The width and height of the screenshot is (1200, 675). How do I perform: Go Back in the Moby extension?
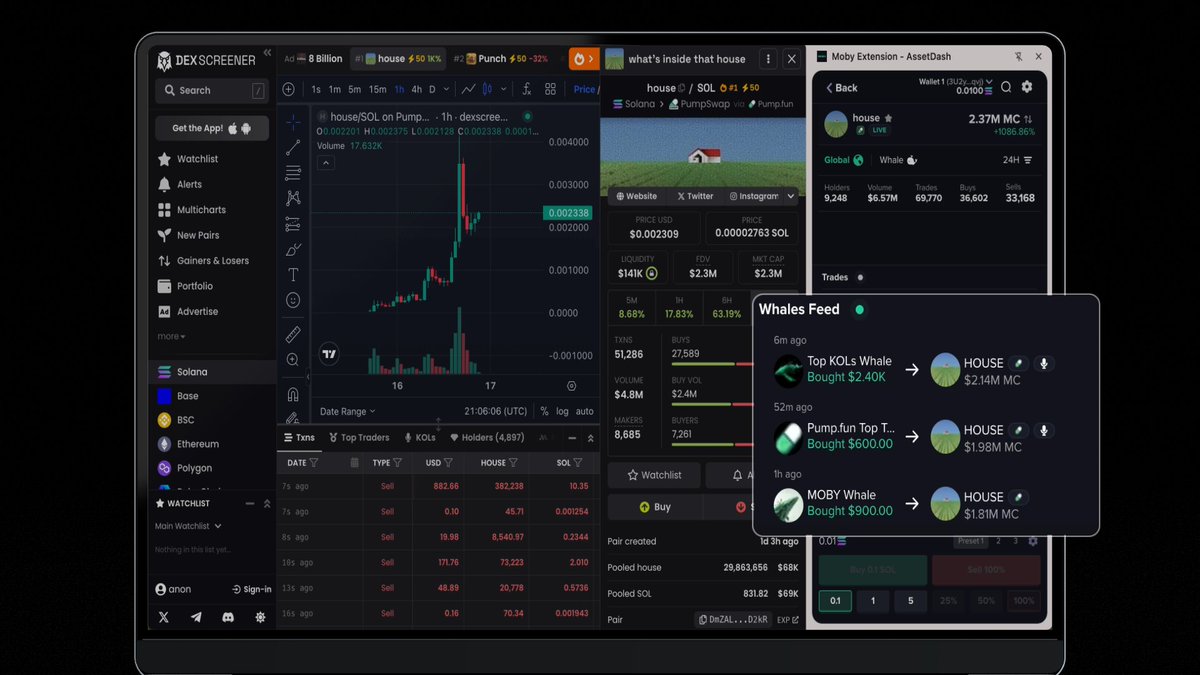[842, 88]
